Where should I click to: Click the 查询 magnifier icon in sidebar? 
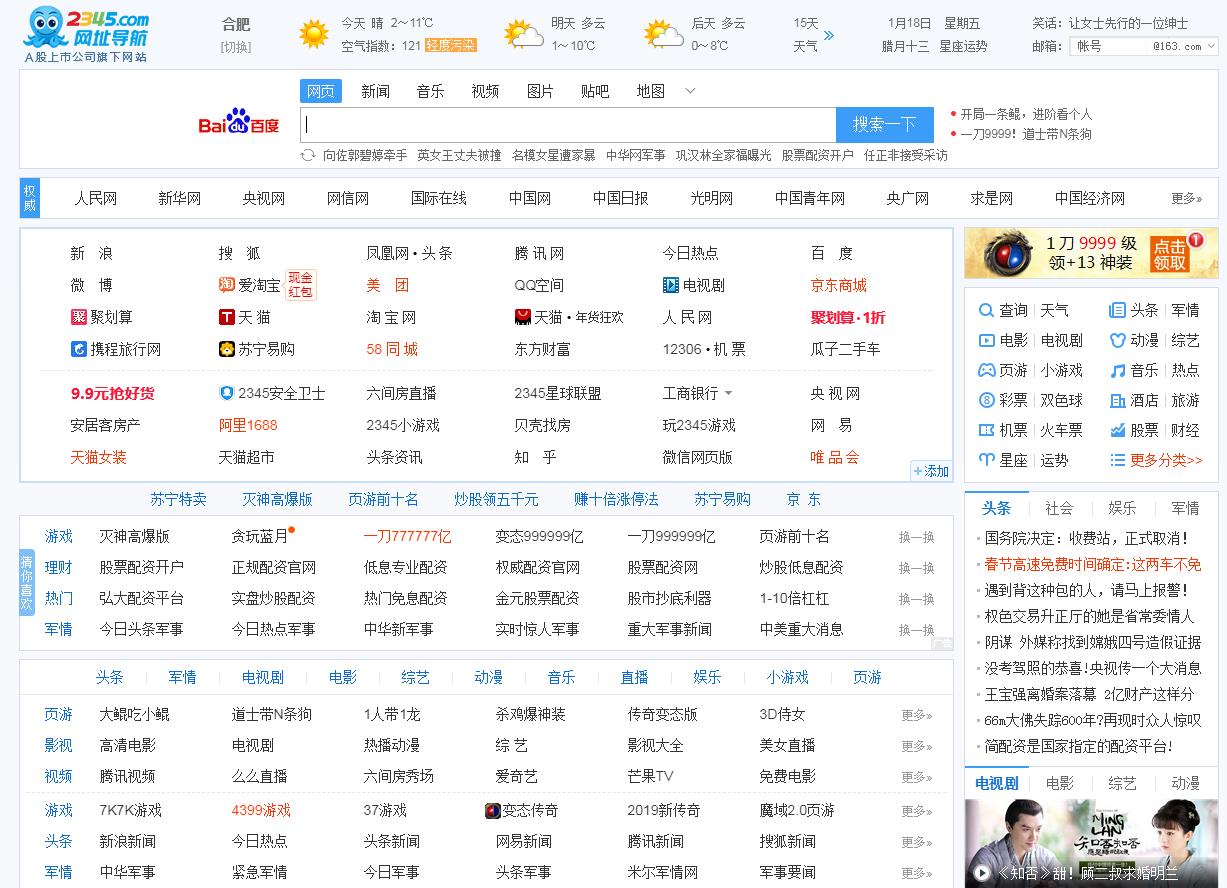coord(986,310)
